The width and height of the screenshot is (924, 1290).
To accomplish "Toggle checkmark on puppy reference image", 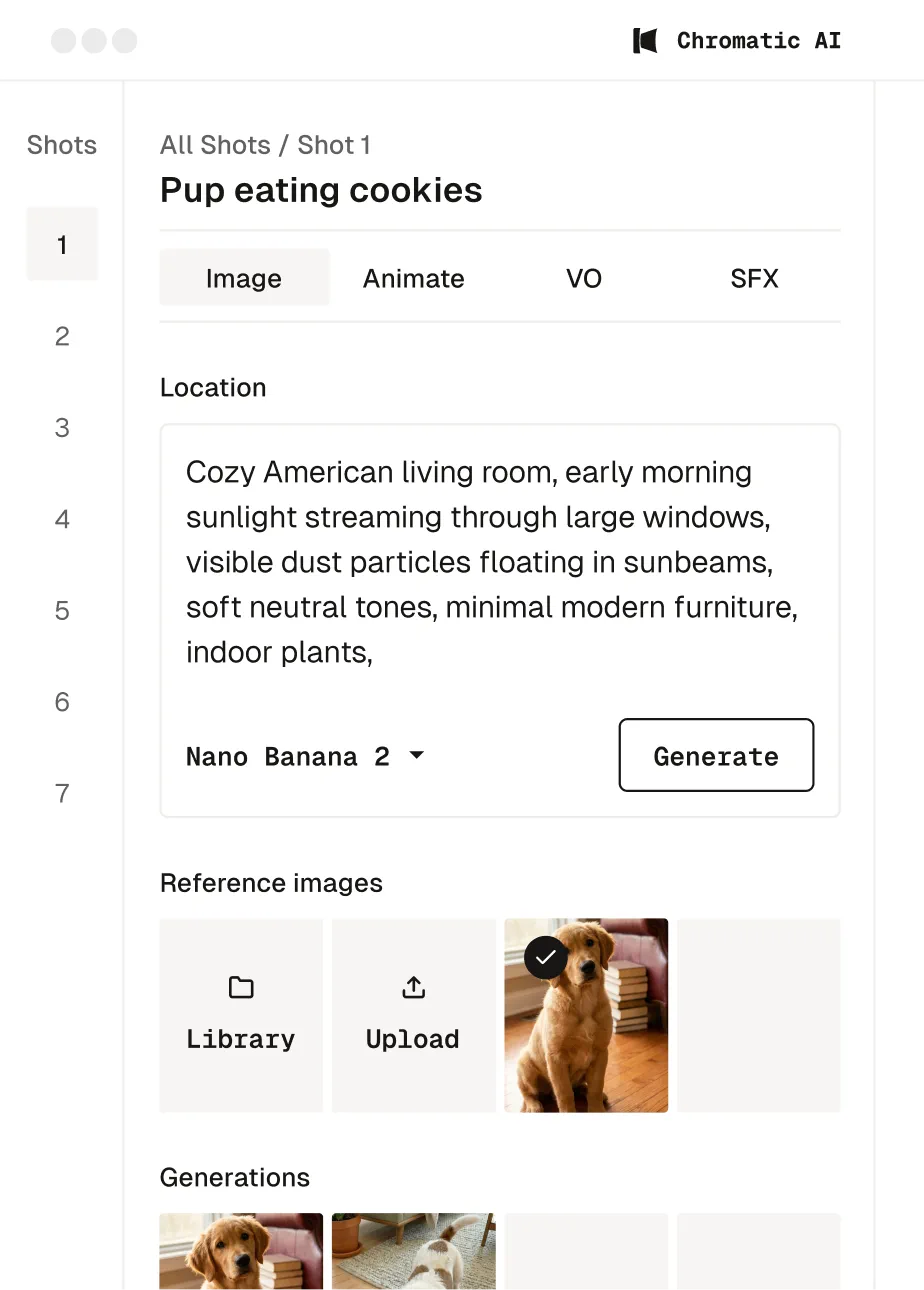I will tap(546, 958).
